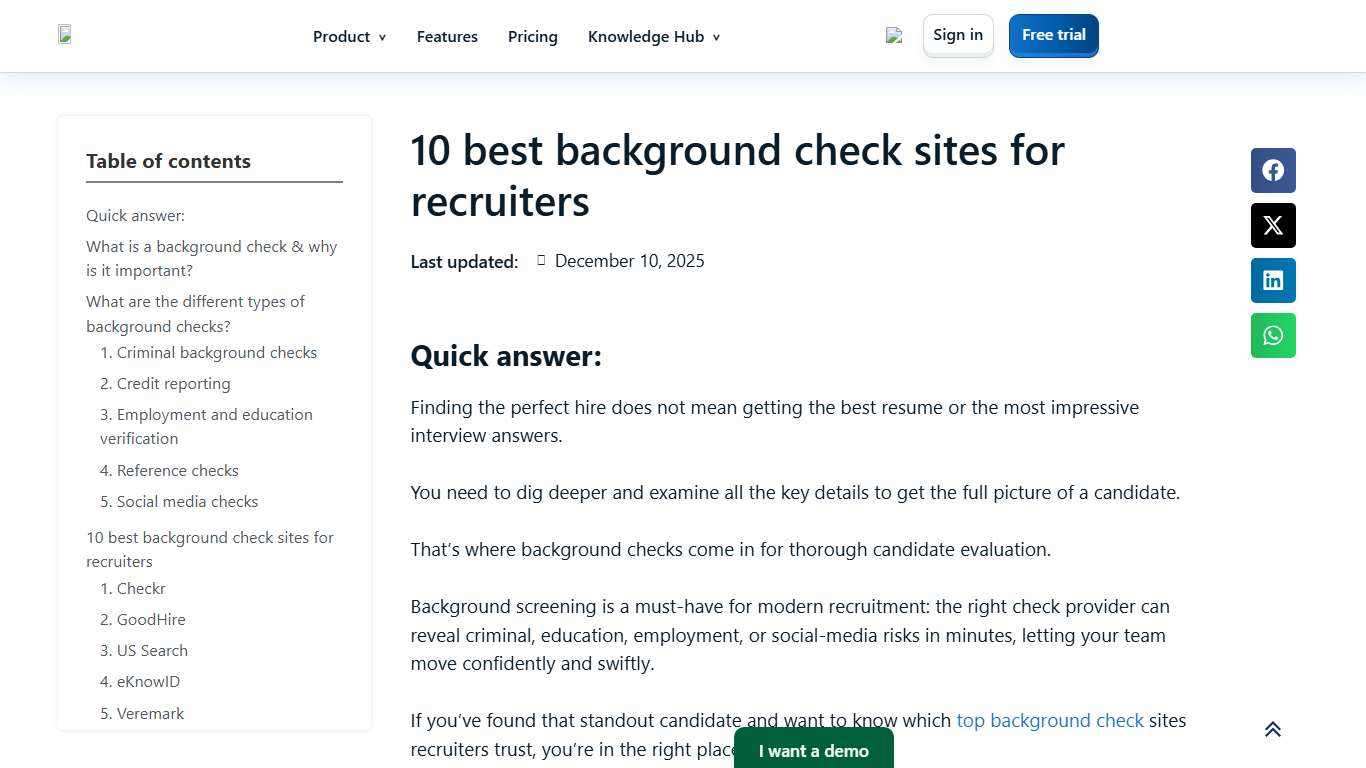
Task: Select Pricing in the navigation
Action: coord(532,36)
